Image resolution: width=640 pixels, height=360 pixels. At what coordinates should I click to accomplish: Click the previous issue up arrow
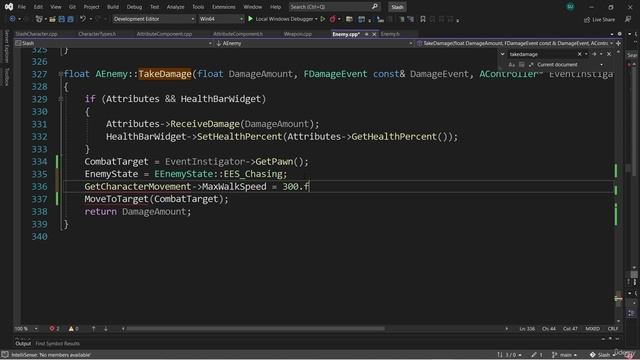coord(93,329)
